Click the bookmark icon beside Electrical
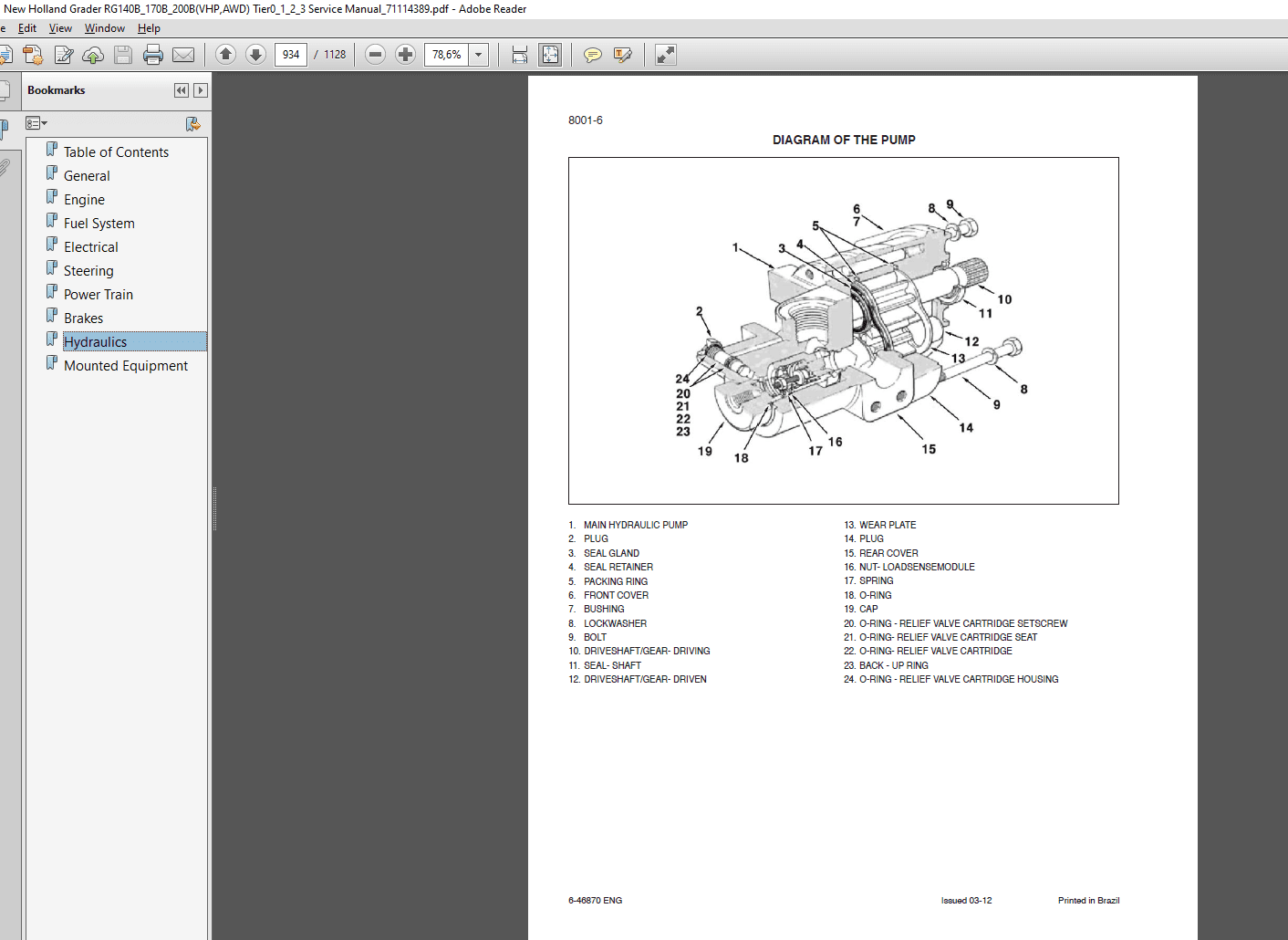This screenshot has height=940, width=1288. 52,244
